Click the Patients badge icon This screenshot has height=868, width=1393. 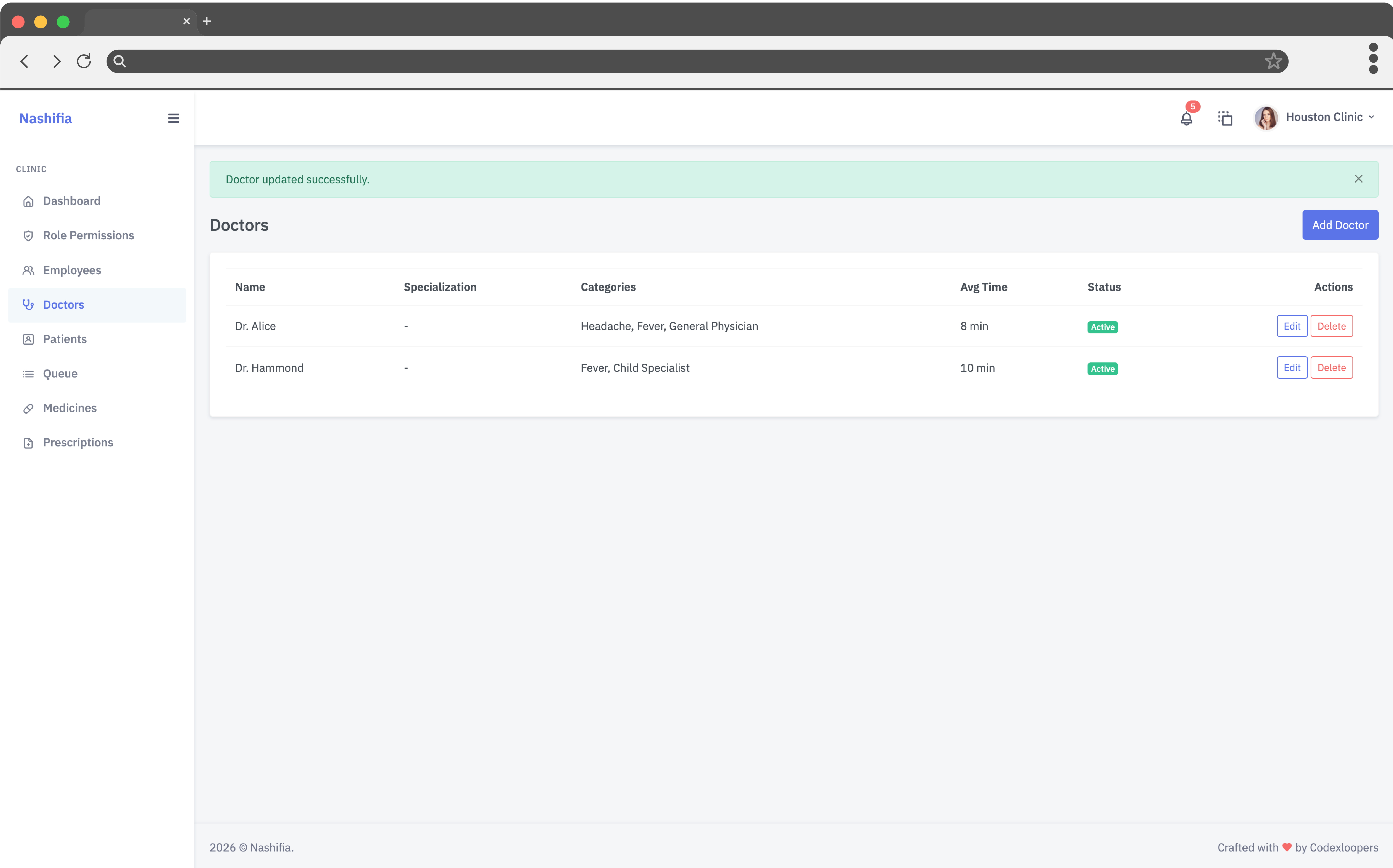28,339
